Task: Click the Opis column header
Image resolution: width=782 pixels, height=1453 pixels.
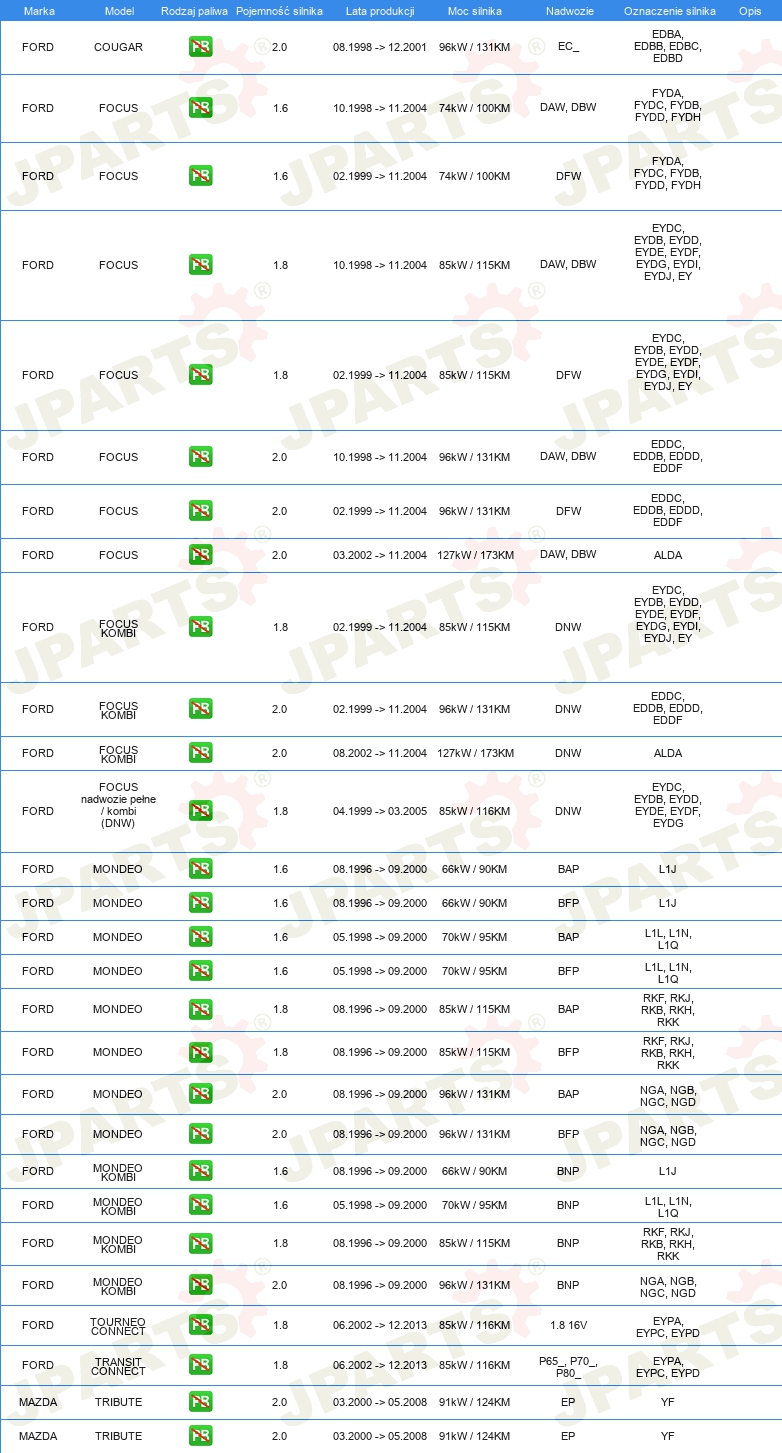Action: pyautogui.click(x=749, y=10)
